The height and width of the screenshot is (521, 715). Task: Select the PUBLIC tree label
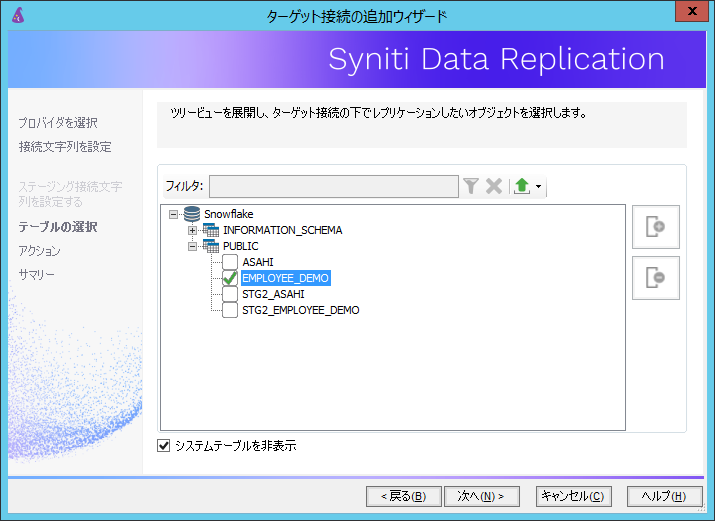[x=241, y=246]
